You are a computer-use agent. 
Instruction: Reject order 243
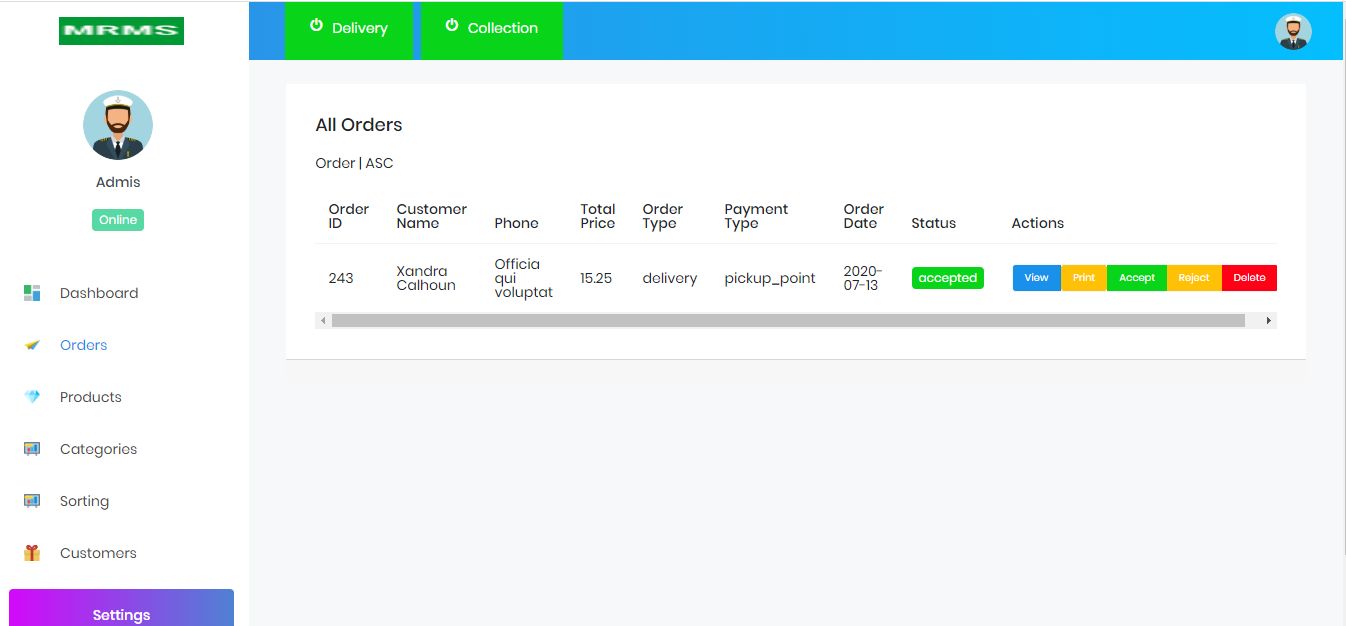pyautogui.click(x=1193, y=278)
